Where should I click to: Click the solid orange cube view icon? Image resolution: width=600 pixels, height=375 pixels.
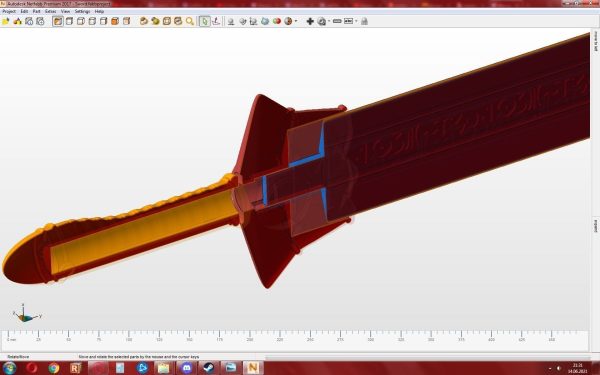115,21
